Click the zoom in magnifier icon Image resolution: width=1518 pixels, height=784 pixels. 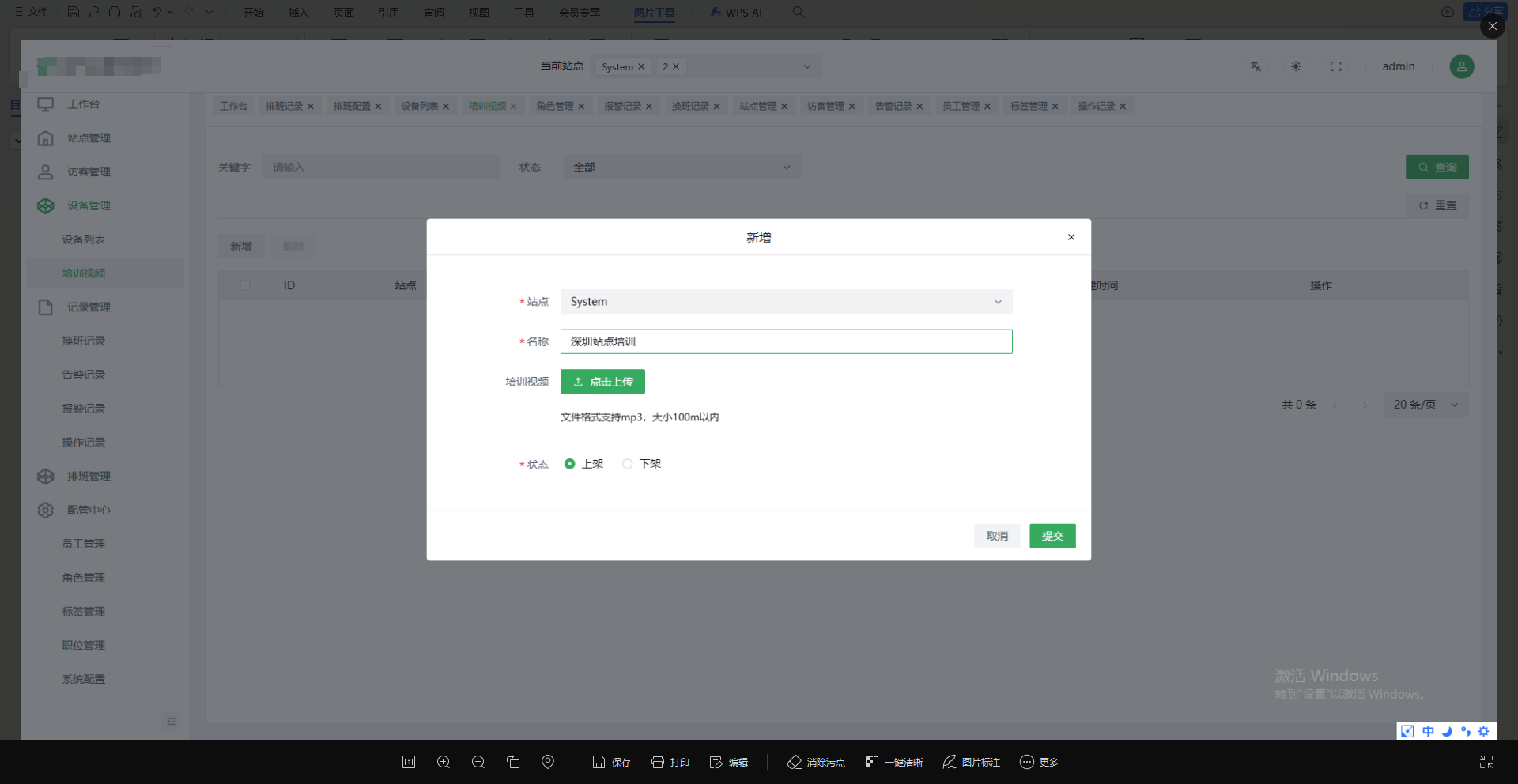[x=444, y=762]
